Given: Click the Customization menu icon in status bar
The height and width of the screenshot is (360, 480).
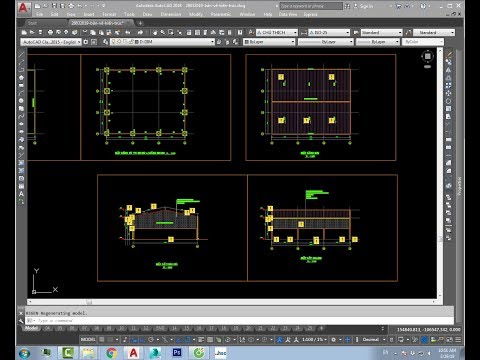Looking at the screenshot, I should click(x=458, y=339).
